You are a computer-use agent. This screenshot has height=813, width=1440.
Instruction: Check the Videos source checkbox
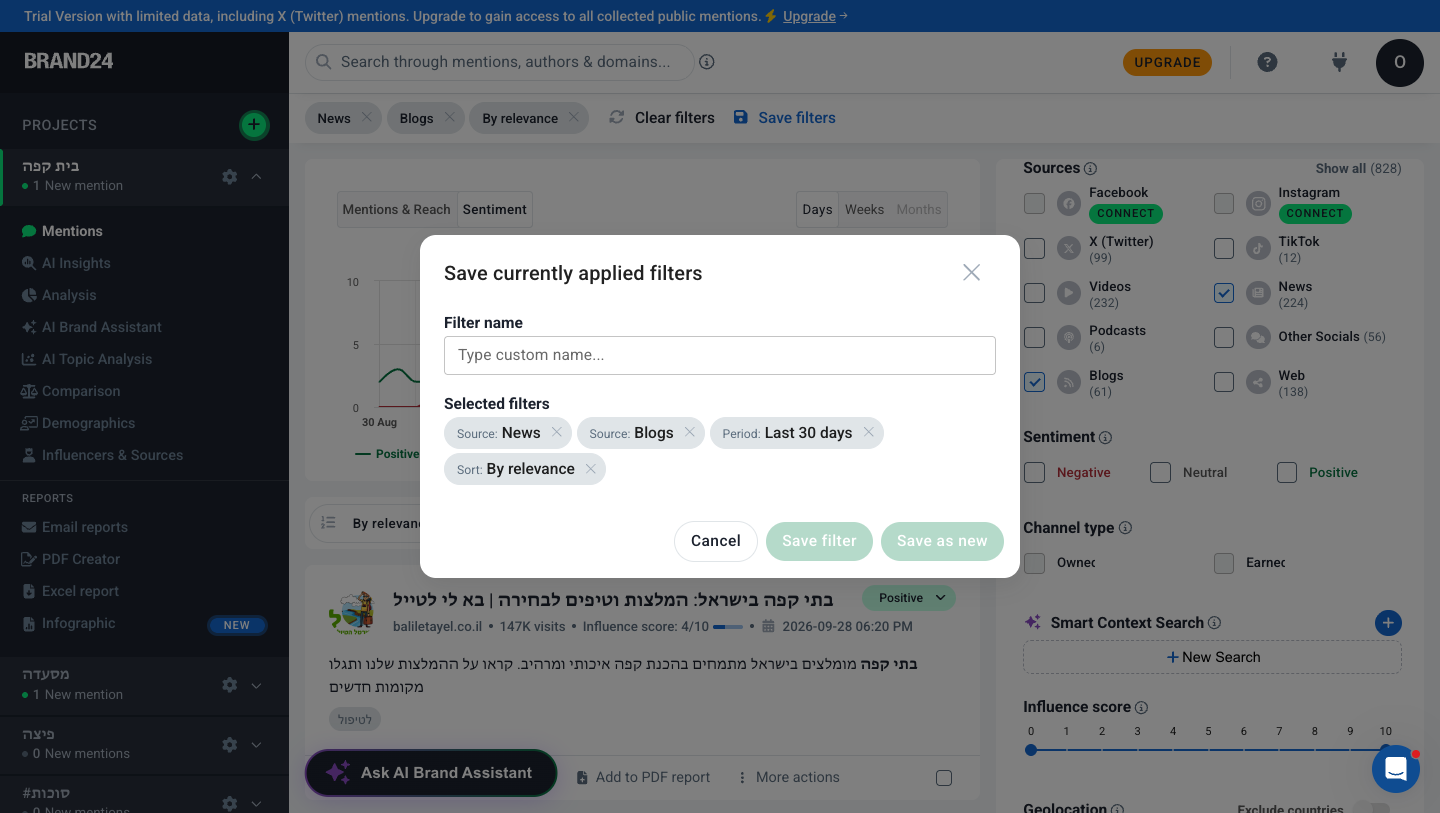pos(1035,293)
